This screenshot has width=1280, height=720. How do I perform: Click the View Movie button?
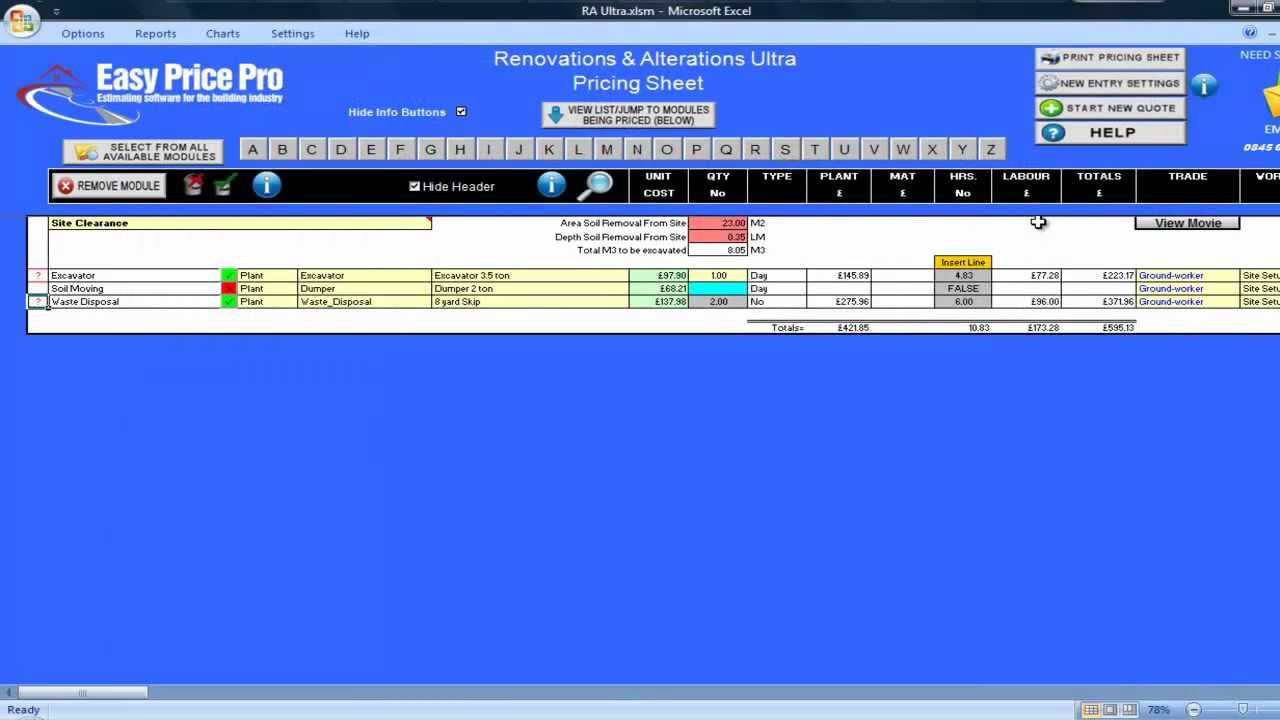(1188, 223)
